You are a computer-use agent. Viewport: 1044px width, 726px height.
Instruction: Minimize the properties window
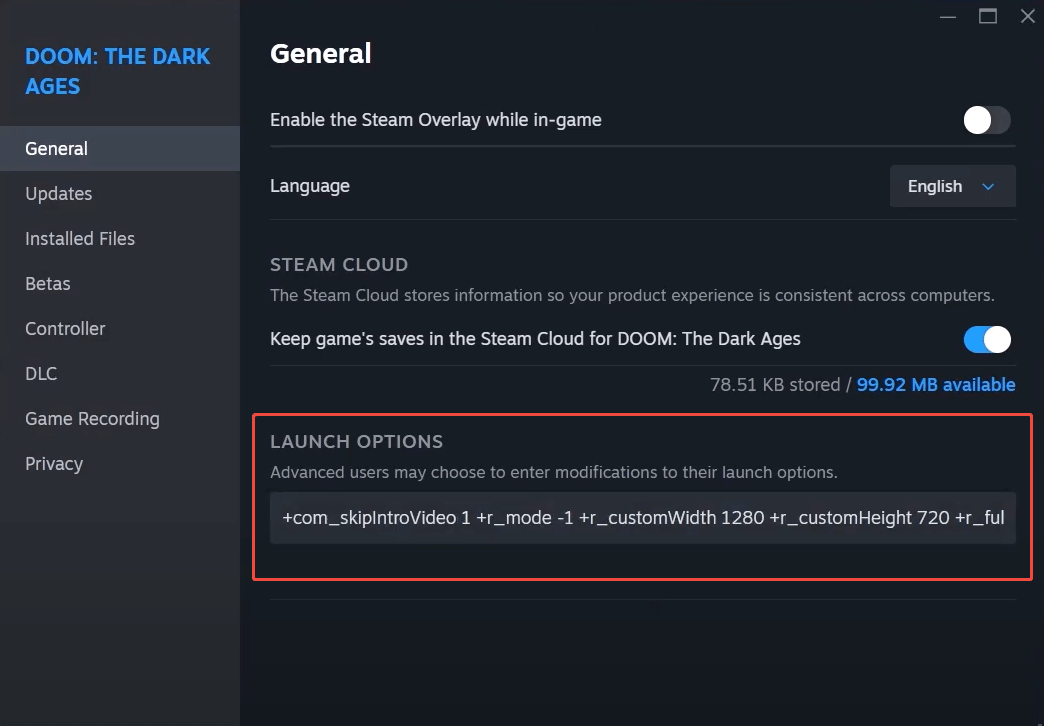(948, 16)
